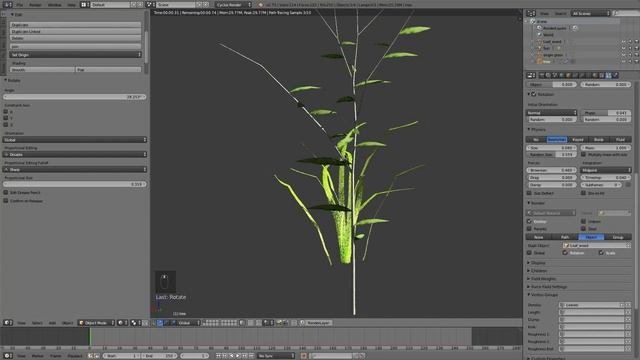Toggle the highlighted translate manipulator icon
The height and width of the screenshot is (360, 640).
click(160, 322)
